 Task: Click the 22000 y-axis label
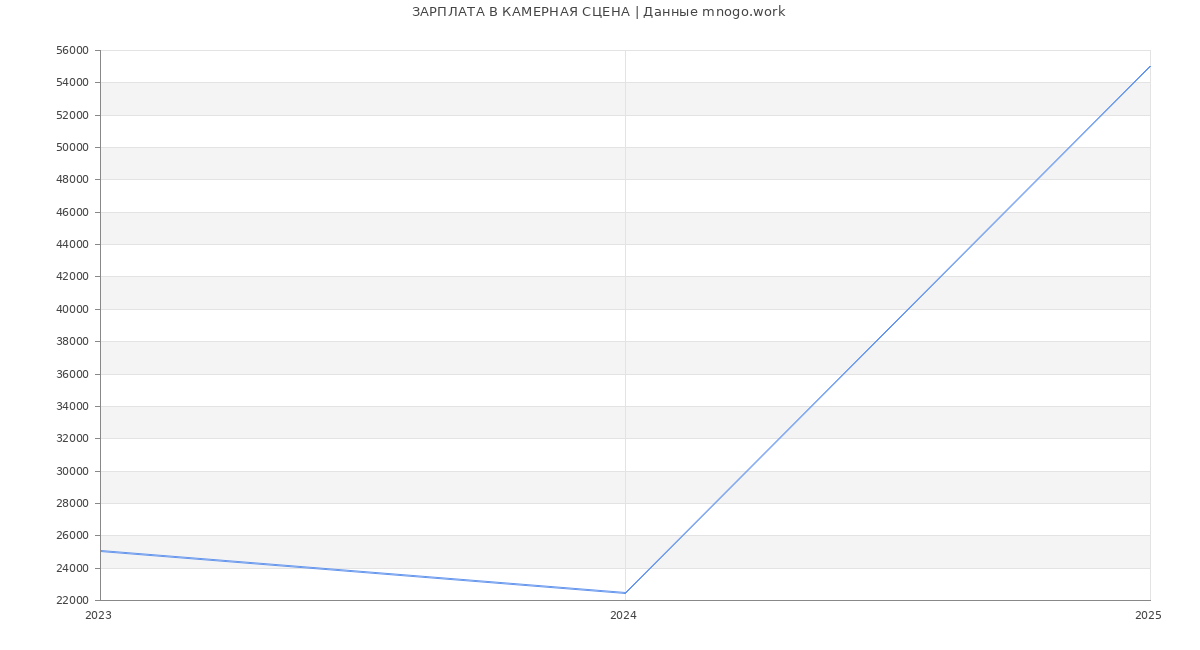(x=72, y=601)
